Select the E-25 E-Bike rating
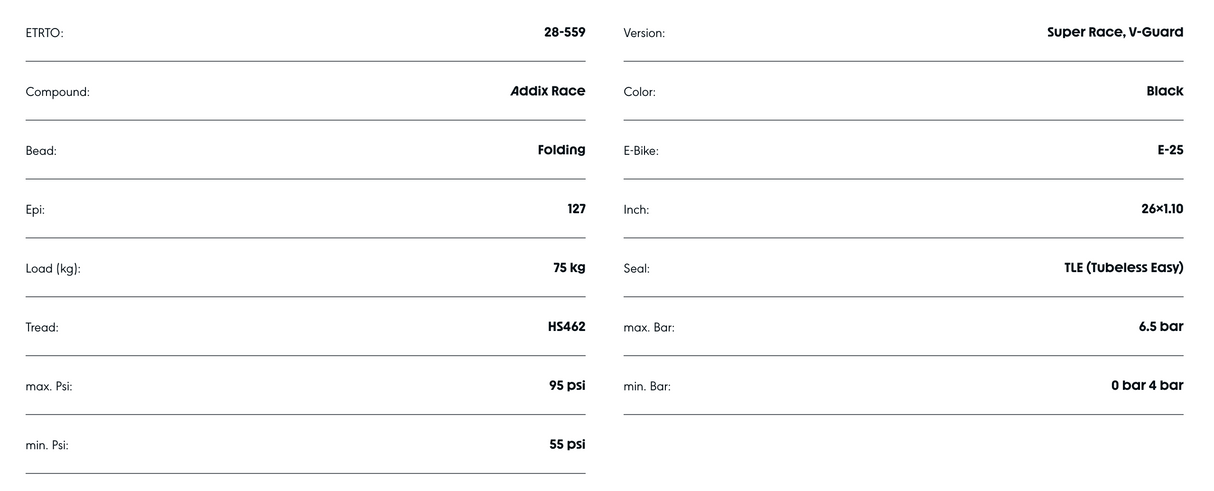The width and height of the screenshot is (1214, 491). 1170,150
